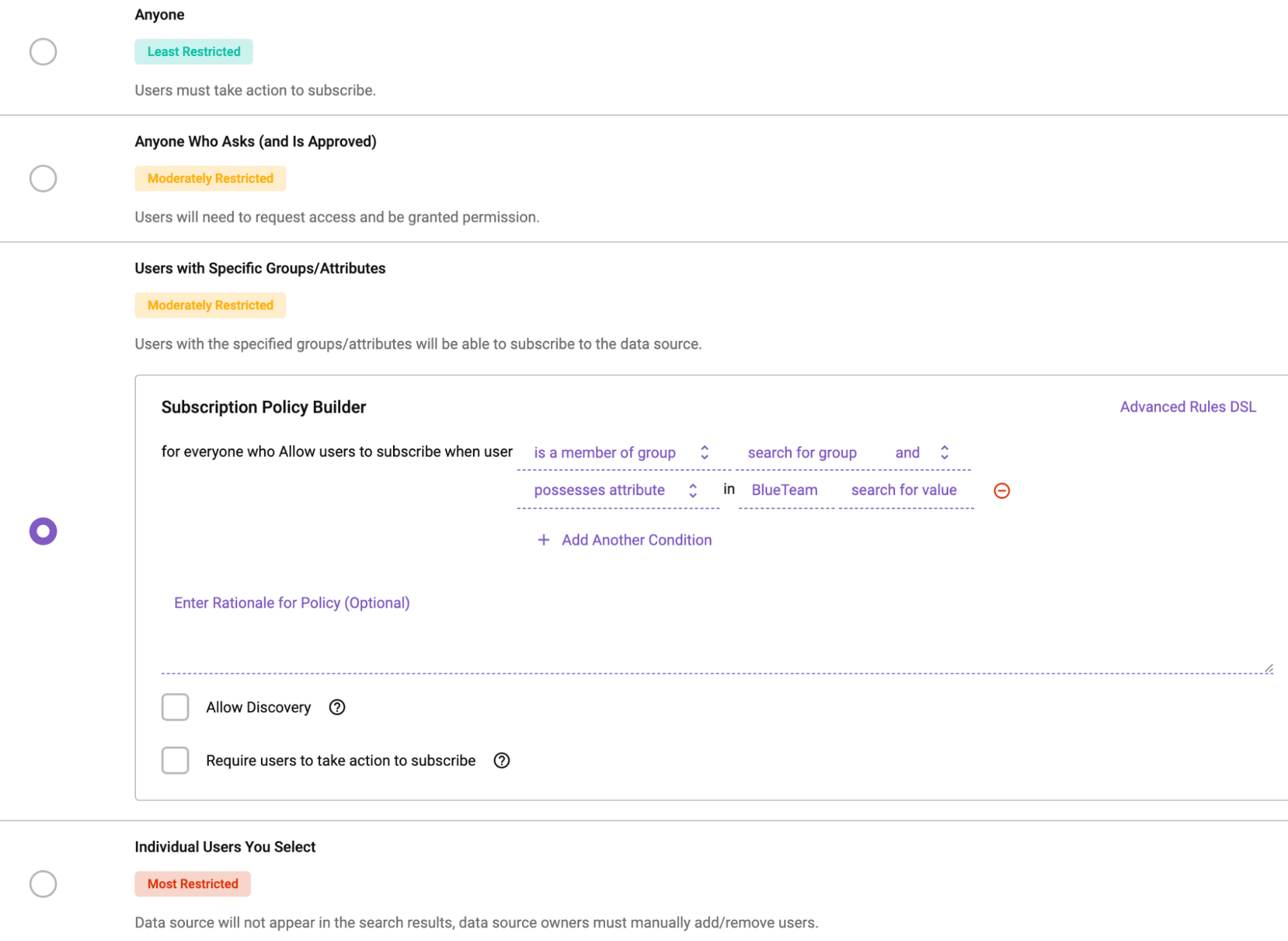This screenshot has height=941, width=1288.
Task: Remove condition with red minus icon
Action: click(1002, 490)
